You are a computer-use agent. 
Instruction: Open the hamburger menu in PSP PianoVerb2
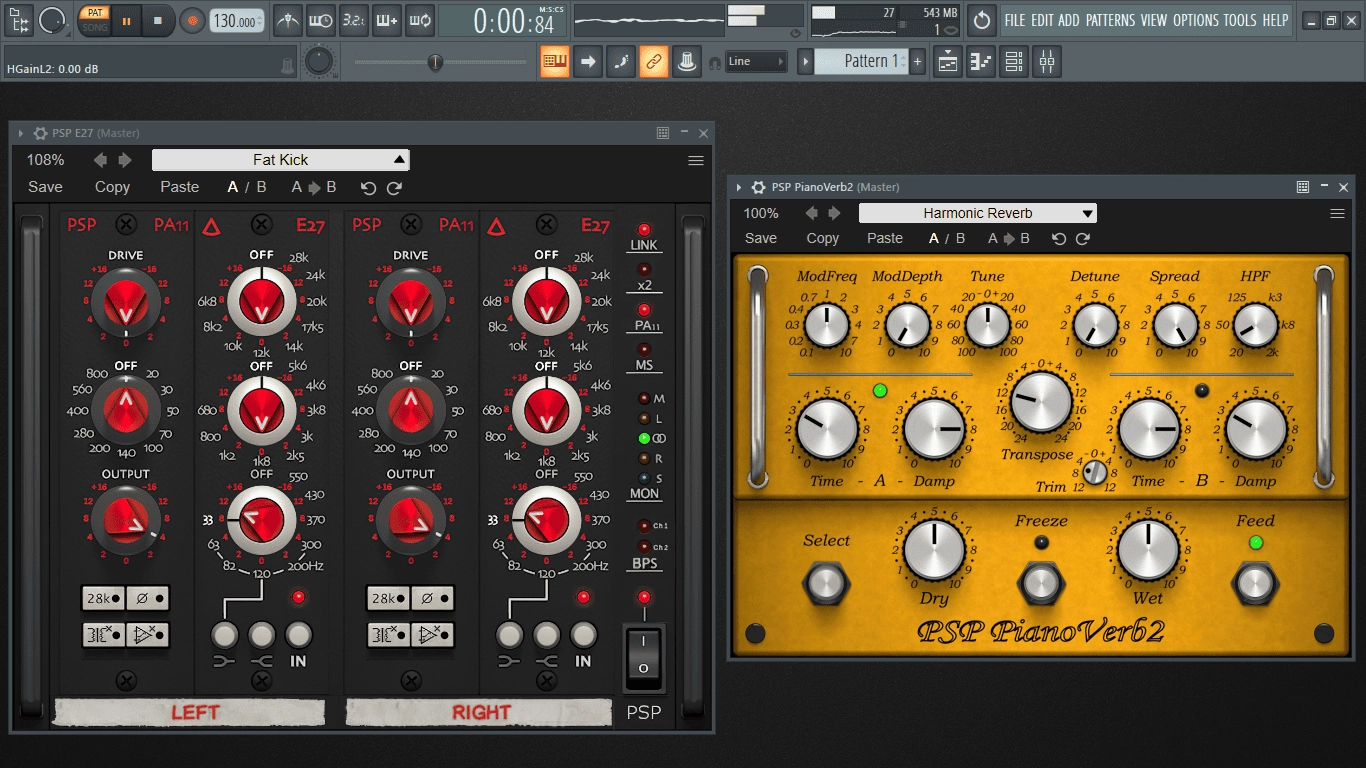pyautogui.click(x=1337, y=213)
